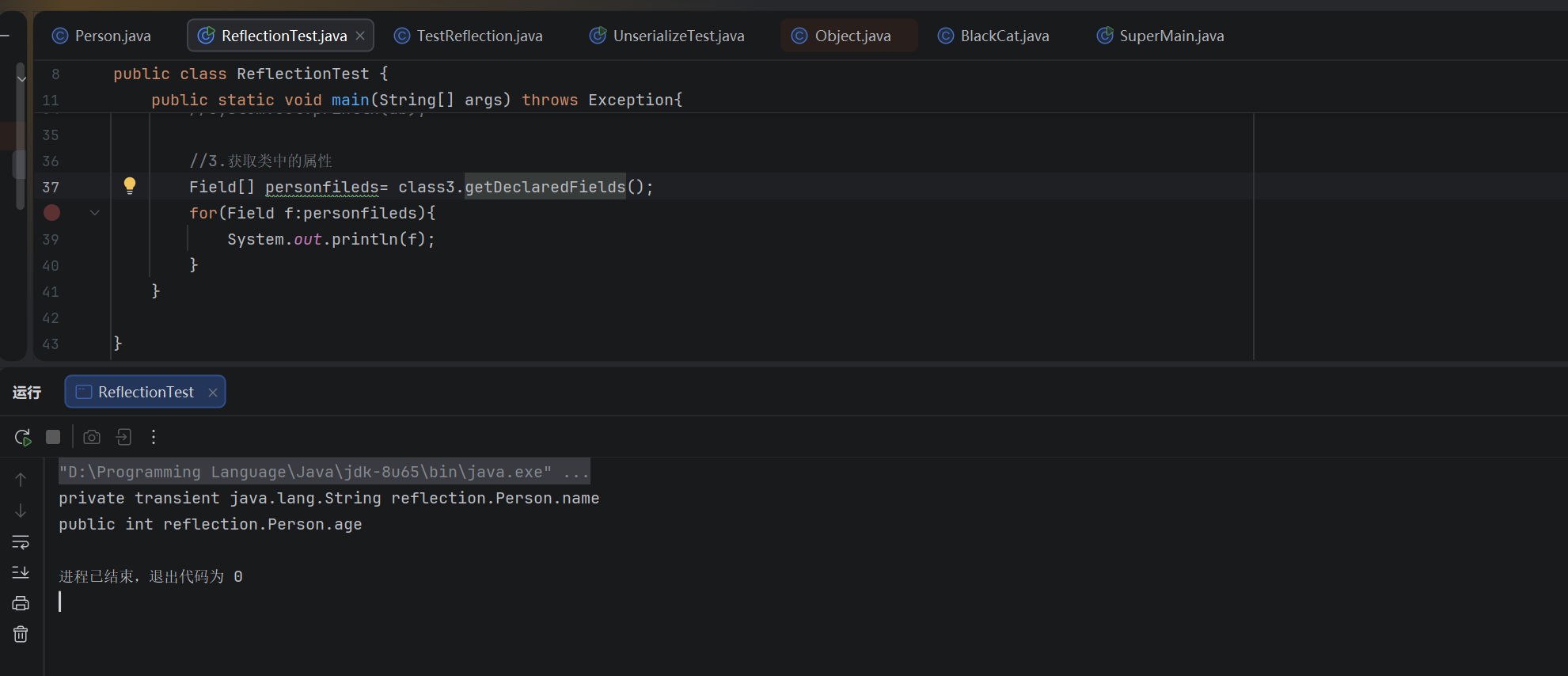
Task: Switch to TestReflection.java tab
Action: (x=469, y=36)
